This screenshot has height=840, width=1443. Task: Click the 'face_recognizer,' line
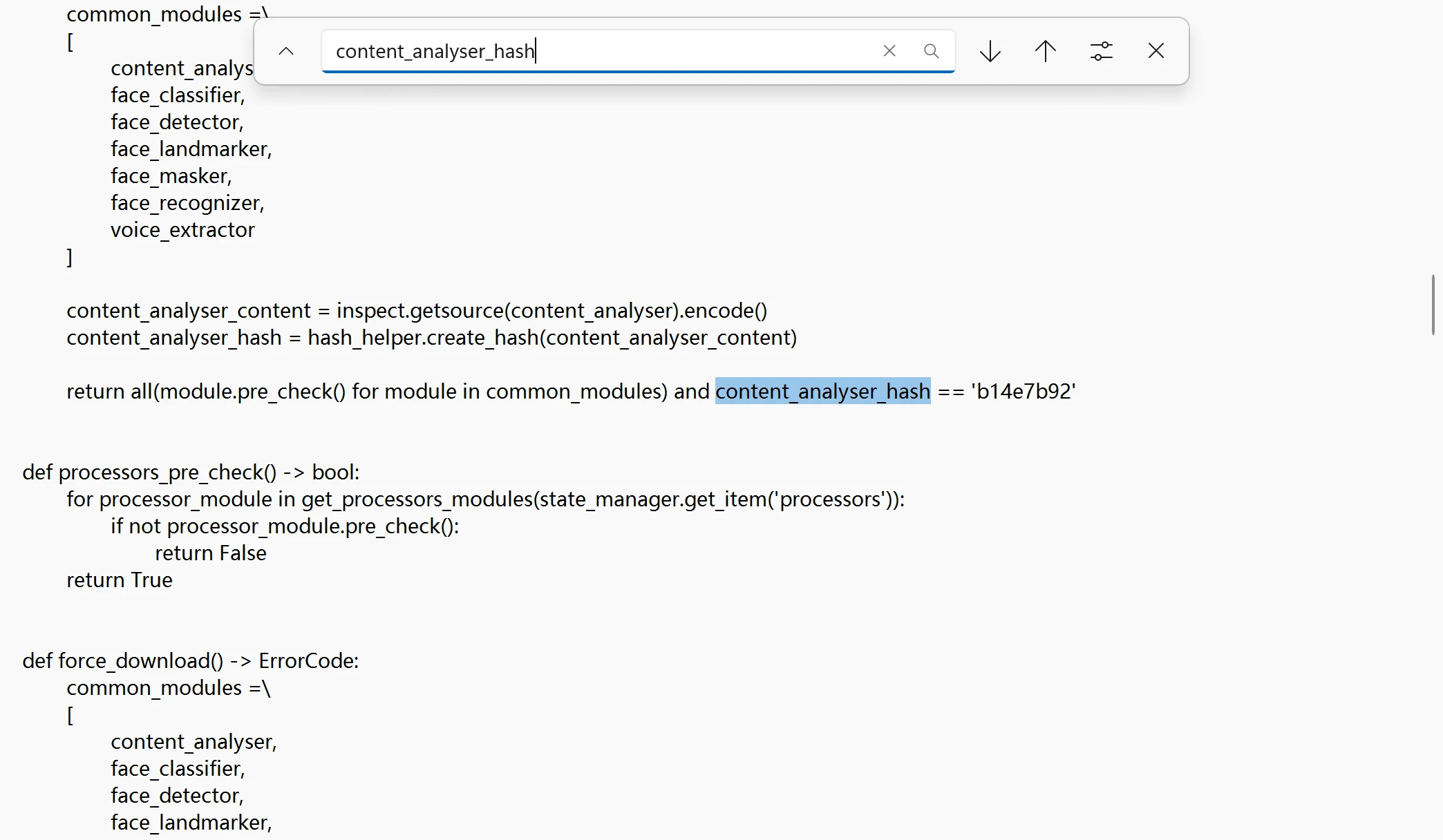(x=187, y=203)
